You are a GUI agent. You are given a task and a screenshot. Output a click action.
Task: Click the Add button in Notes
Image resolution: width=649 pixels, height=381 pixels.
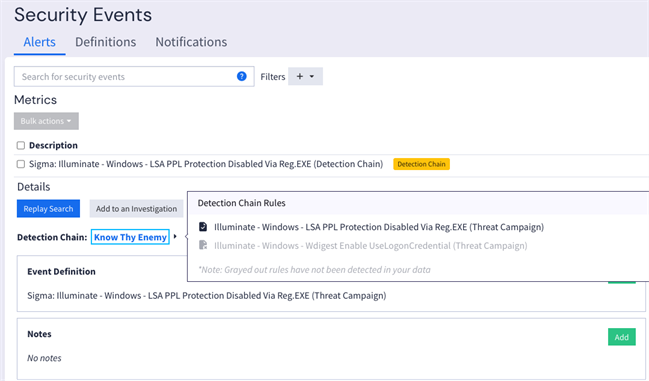622,337
